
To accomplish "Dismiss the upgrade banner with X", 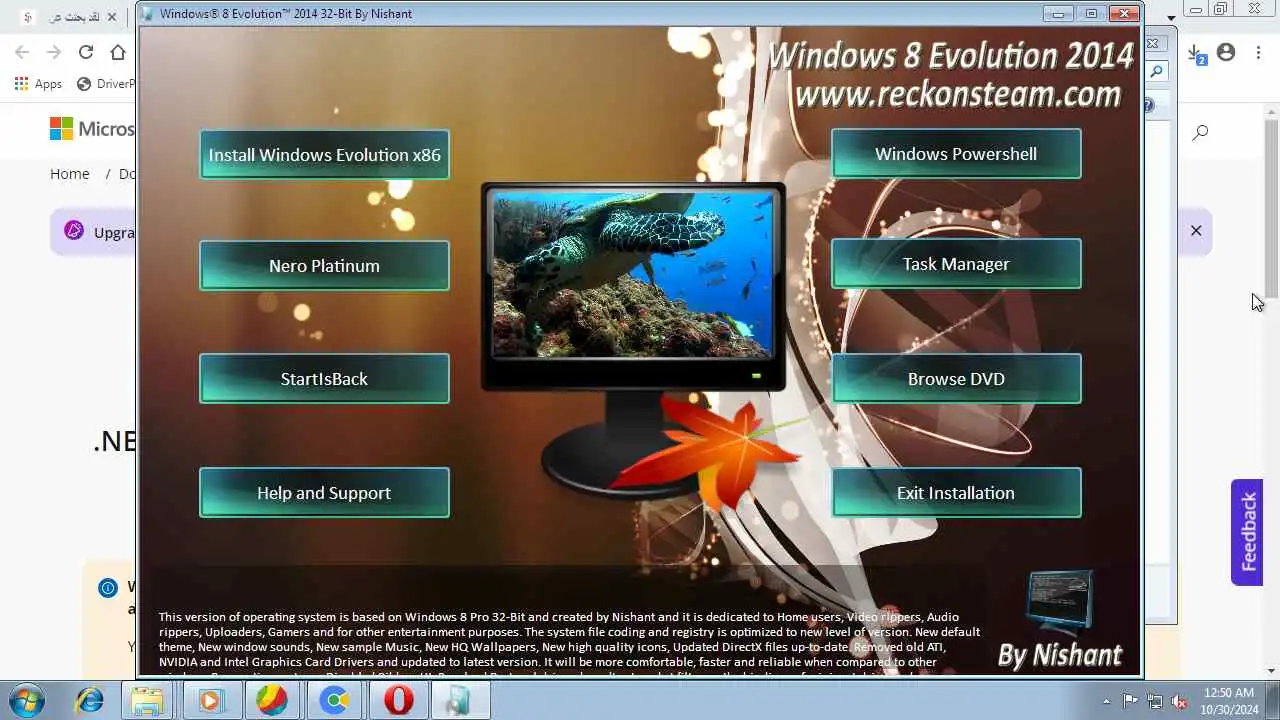I will pyautogui.click(x=1196, y=231).
